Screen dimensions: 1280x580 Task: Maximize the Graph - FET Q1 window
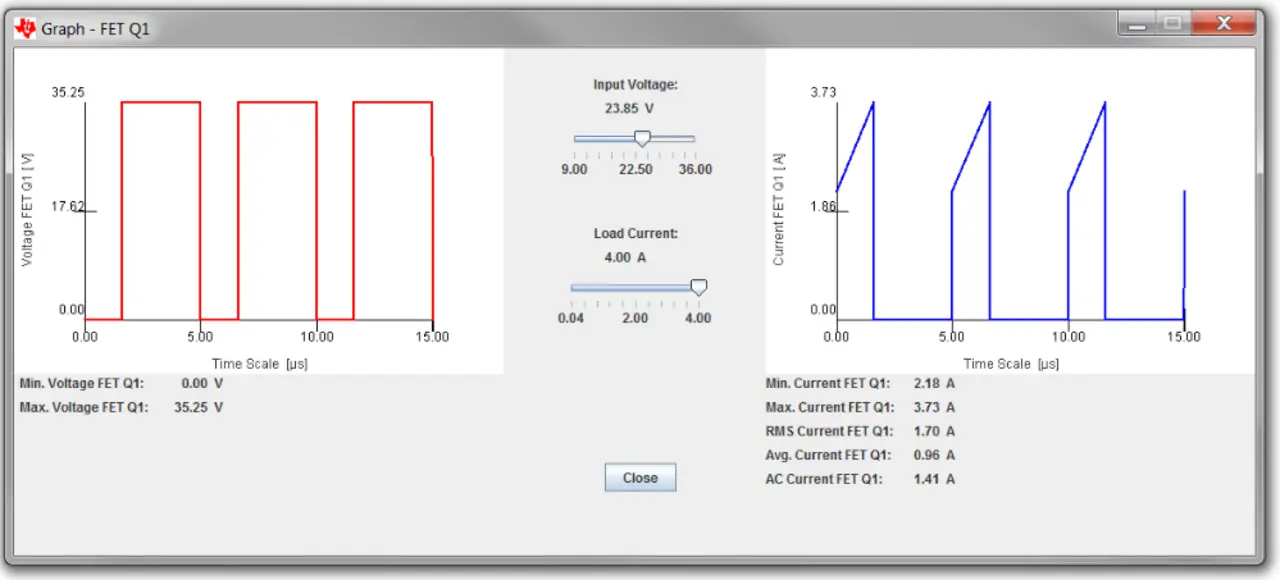coord(1172,23)
